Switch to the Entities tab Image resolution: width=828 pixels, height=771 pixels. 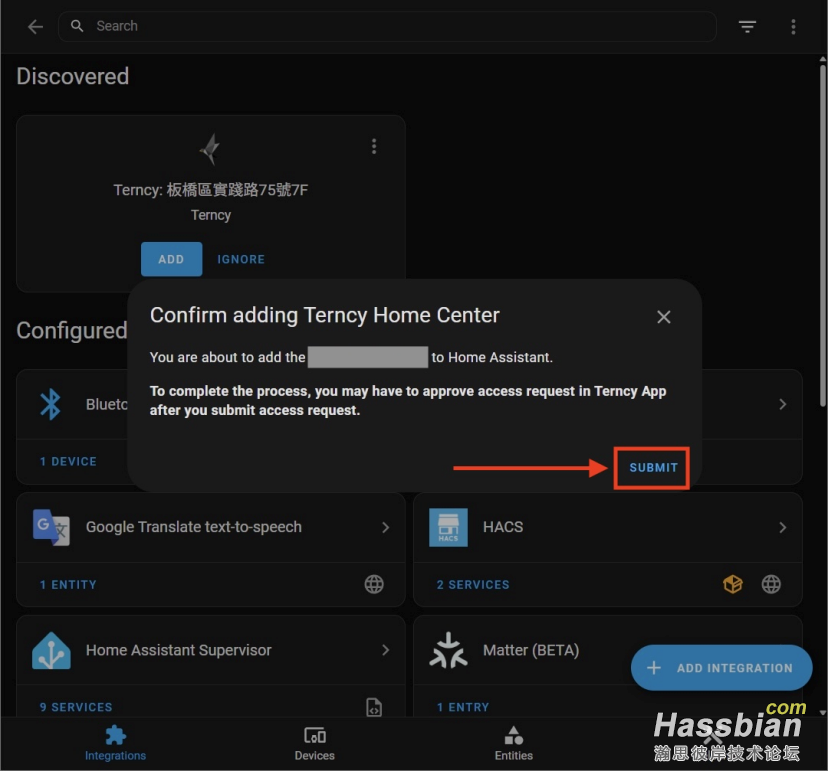coord(514,744)
